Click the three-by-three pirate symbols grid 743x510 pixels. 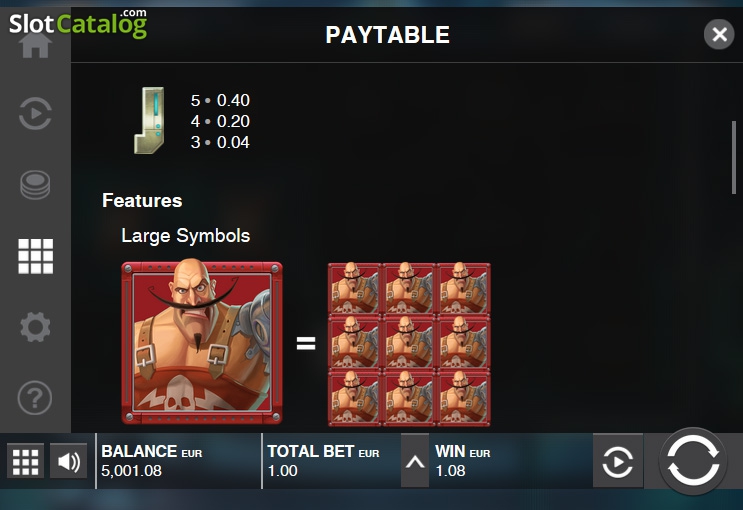(409, 345)
